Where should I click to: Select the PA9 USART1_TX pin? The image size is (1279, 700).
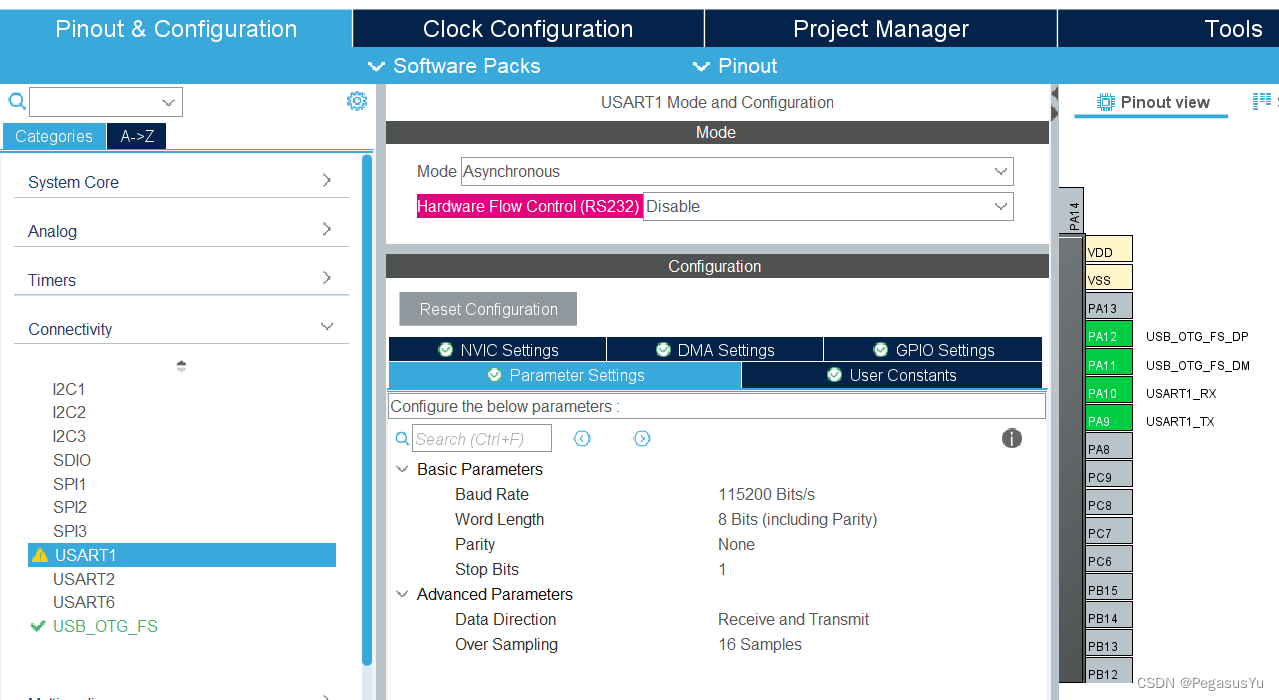click(1108, 421)
